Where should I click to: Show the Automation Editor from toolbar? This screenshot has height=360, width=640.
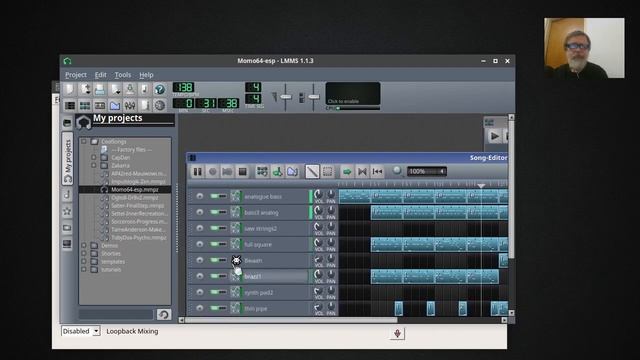(115, 106)
